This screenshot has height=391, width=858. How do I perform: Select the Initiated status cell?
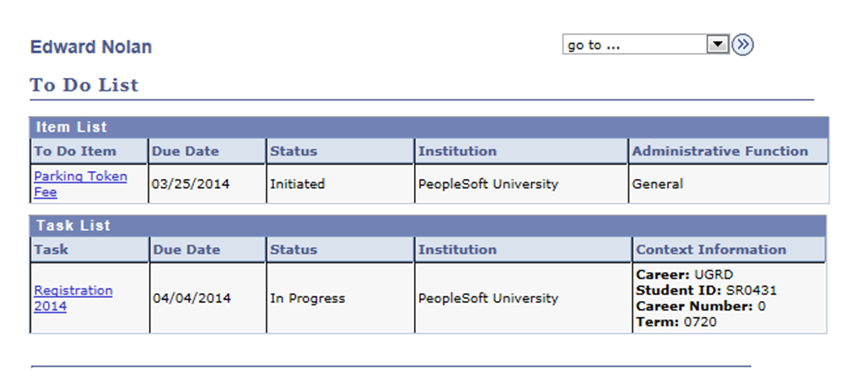coord(340,184)
